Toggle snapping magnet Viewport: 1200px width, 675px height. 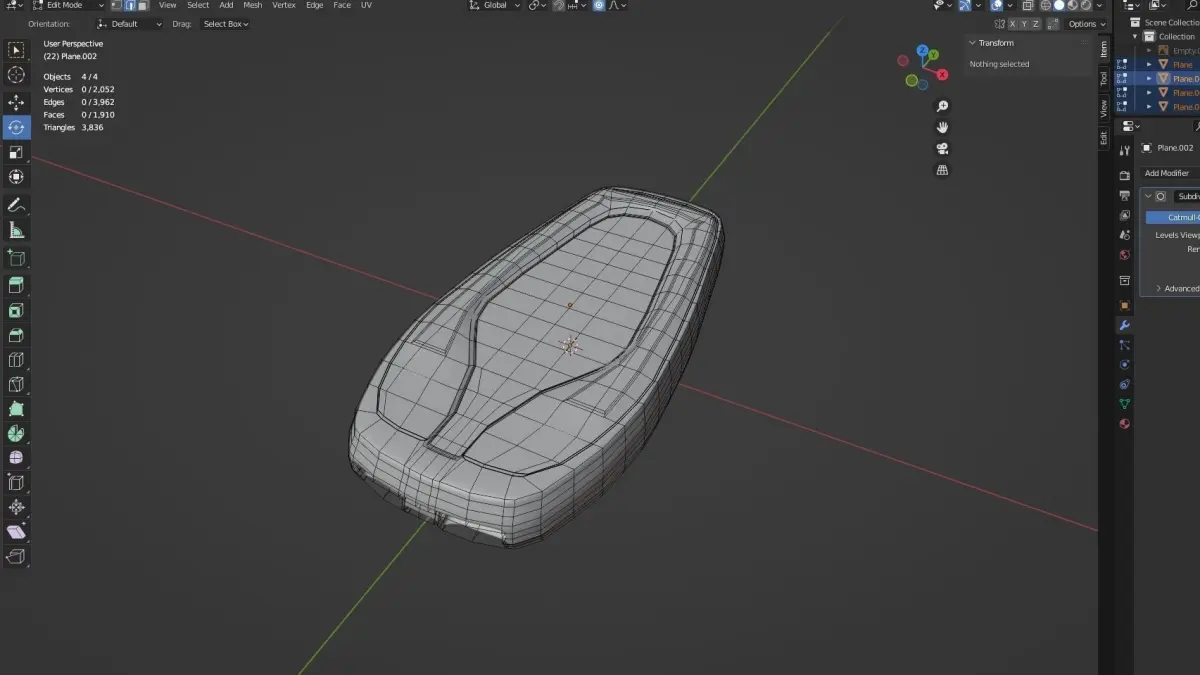click(x=558, y=5)
